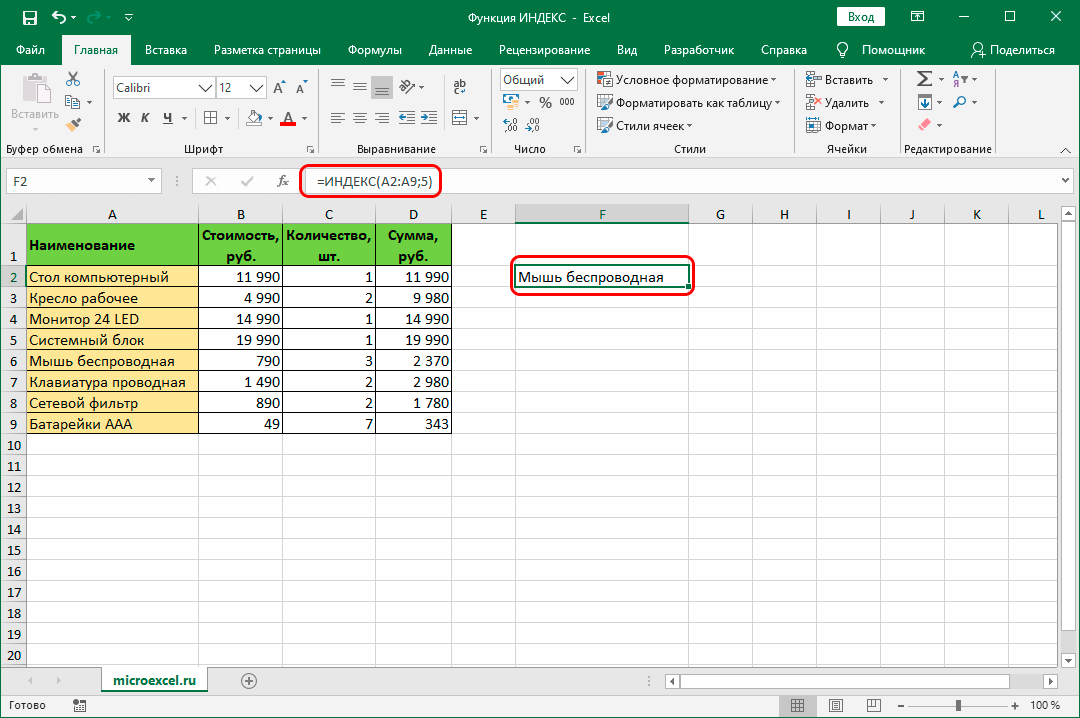1080x718 pixels.
Task: Click the Cut scissors icon
Action: click(x=73, y=79)
